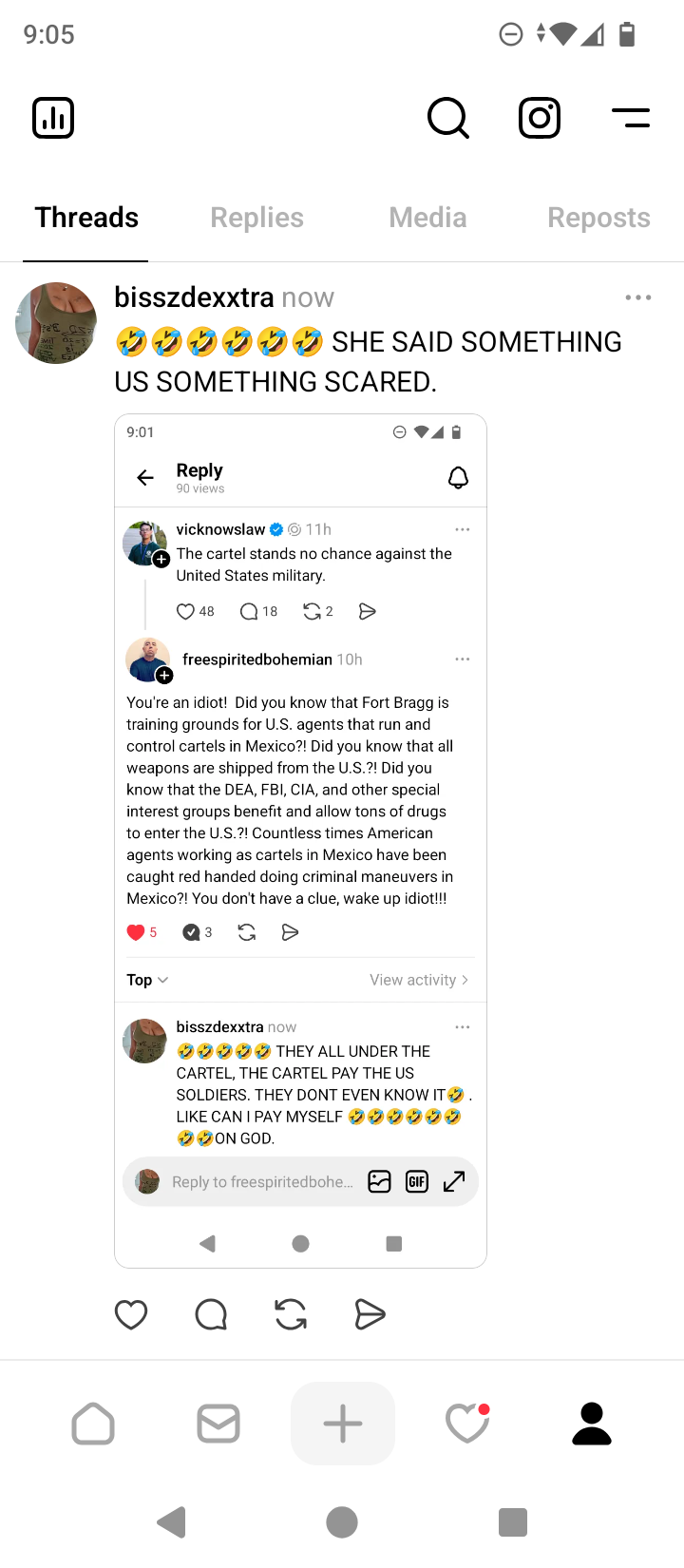Open the activity heart with red notification dot
Screen dimensions: 684x1568
point(467,1424)
